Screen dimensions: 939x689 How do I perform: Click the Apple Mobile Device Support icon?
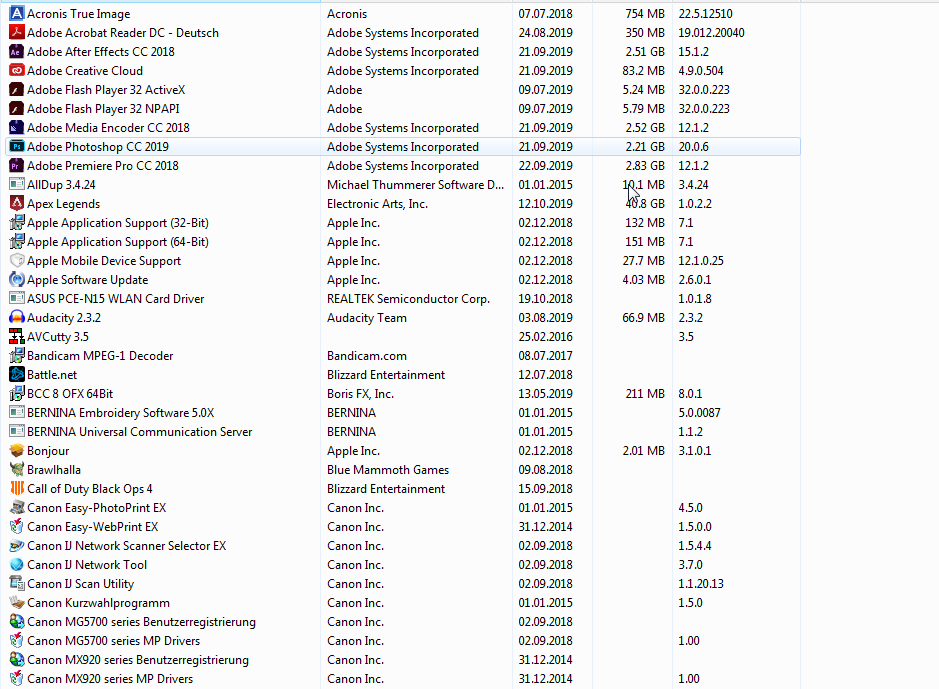(17, 260)
